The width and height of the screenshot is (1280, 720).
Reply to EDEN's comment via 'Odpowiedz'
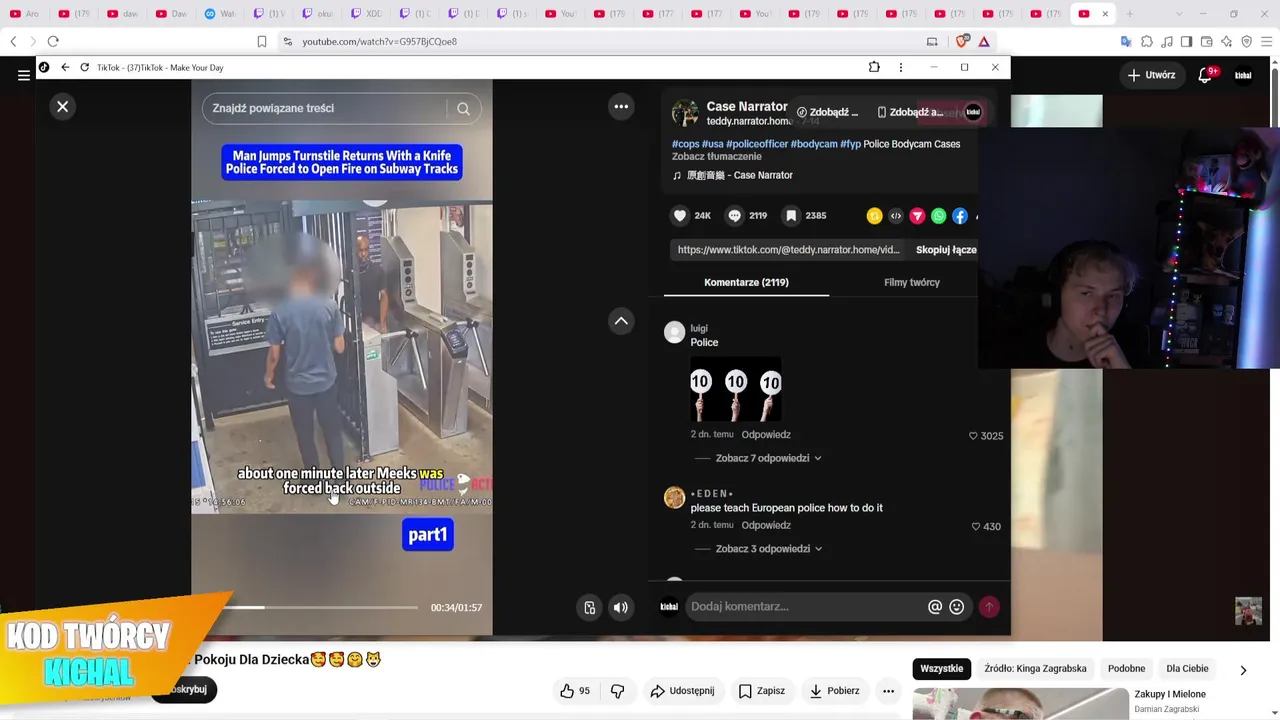pyautogui.click(x=766, y=525)
